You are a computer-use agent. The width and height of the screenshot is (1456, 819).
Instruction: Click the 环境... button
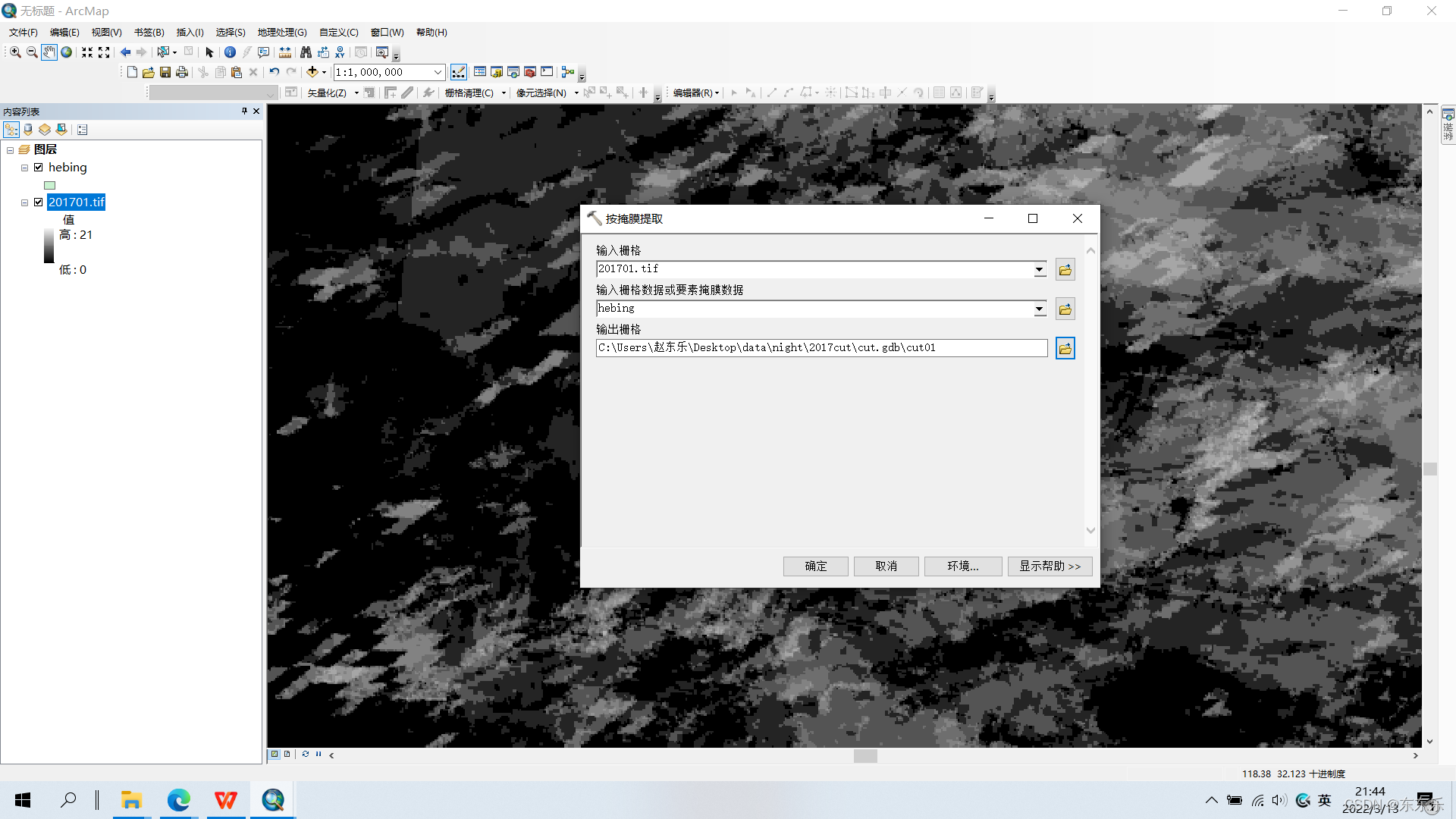pyautogui.click(x=962, y=566)
